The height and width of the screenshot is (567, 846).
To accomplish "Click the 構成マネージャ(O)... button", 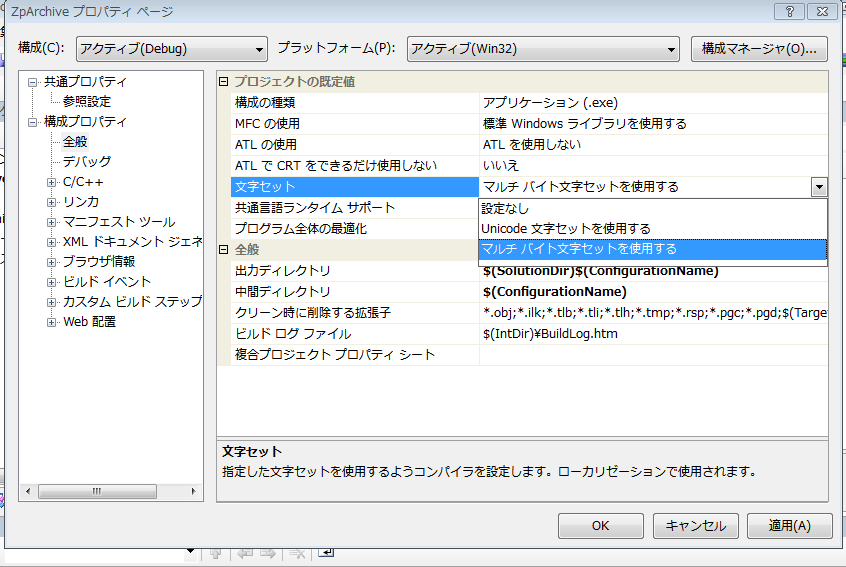I will click(759, 49).
